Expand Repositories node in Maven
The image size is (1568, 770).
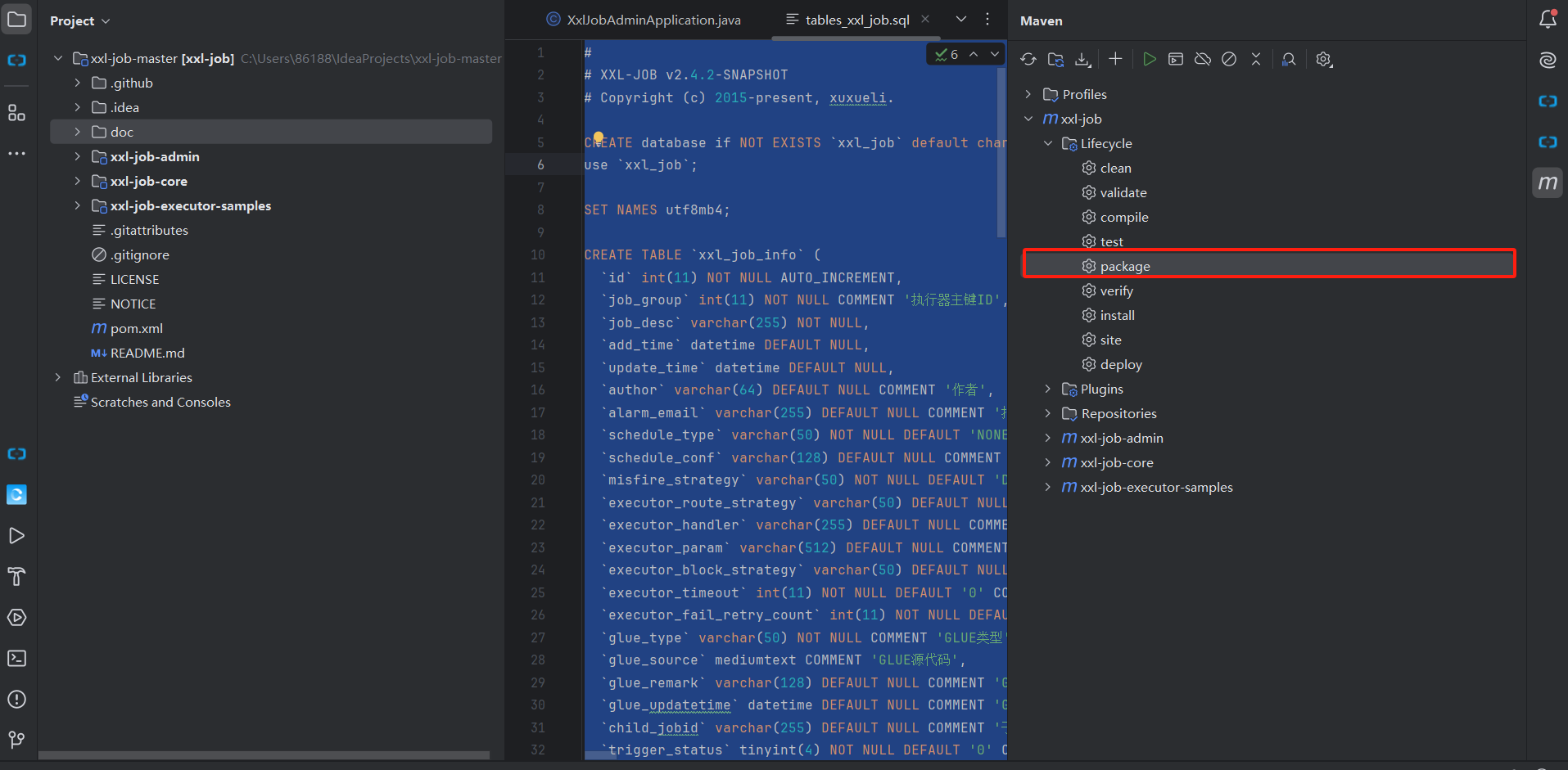(1048, 413)
